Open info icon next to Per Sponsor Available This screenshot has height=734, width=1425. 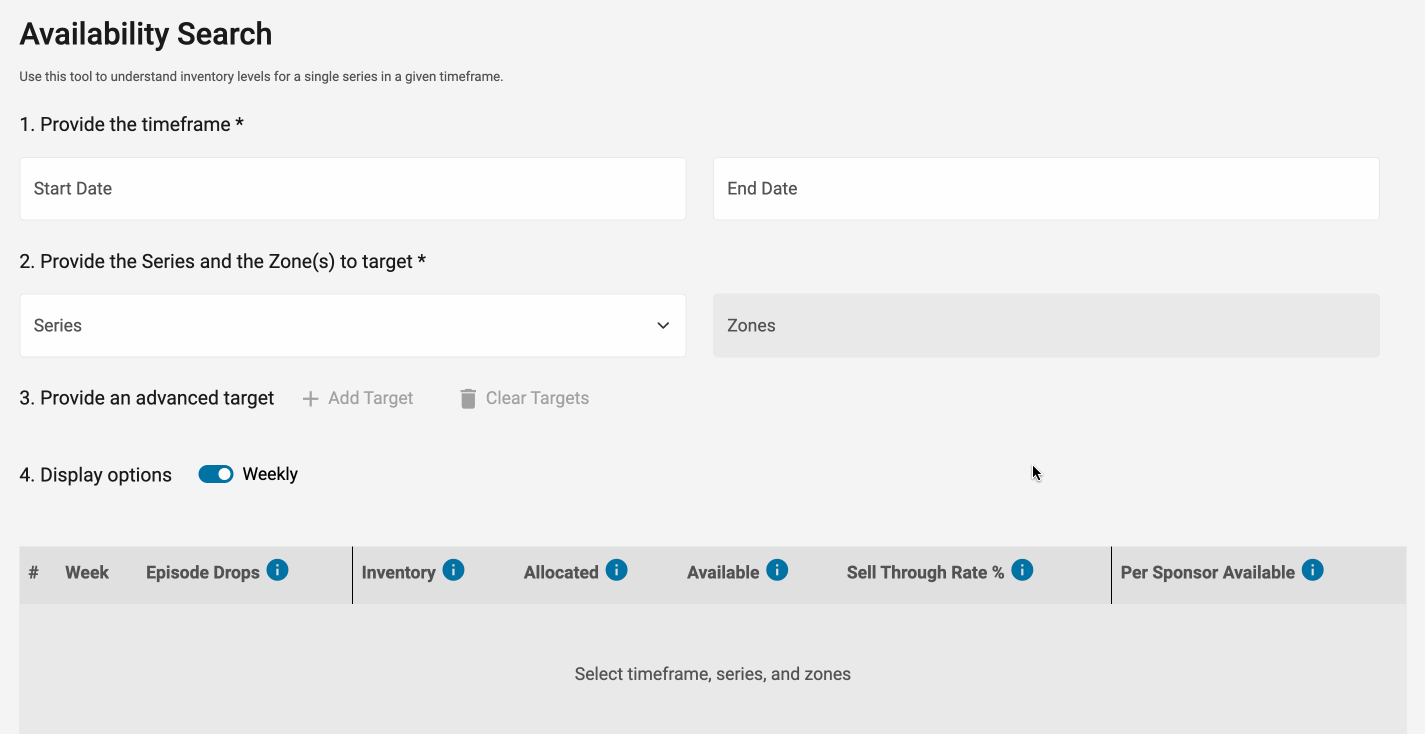coord(1313,570)
